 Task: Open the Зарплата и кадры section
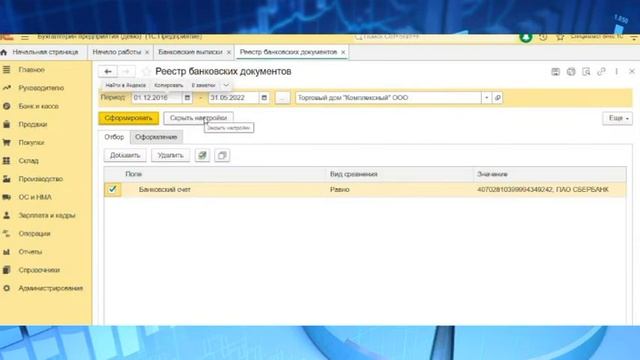[46, 215]
